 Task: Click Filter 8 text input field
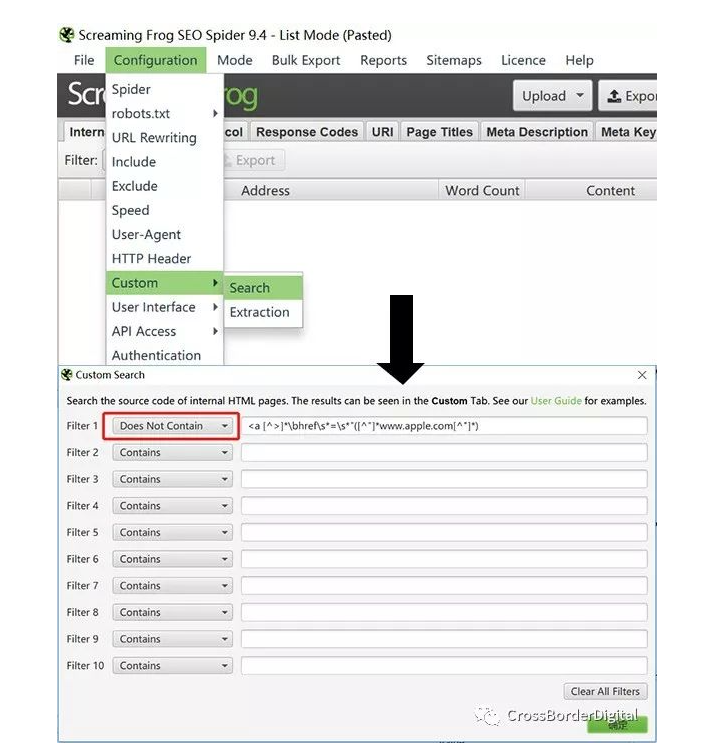(x=444, y=612)
